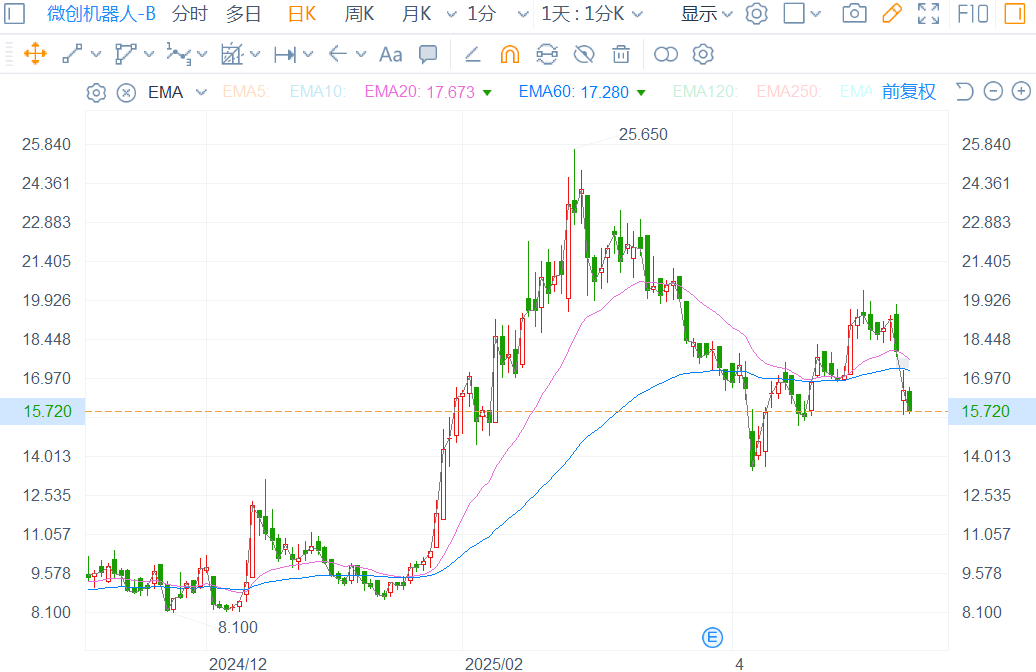Image resolution: width=1036 pixels, height=672 pixels.
Task: Open the 1天:1分K dropdown
Action: 591,14
